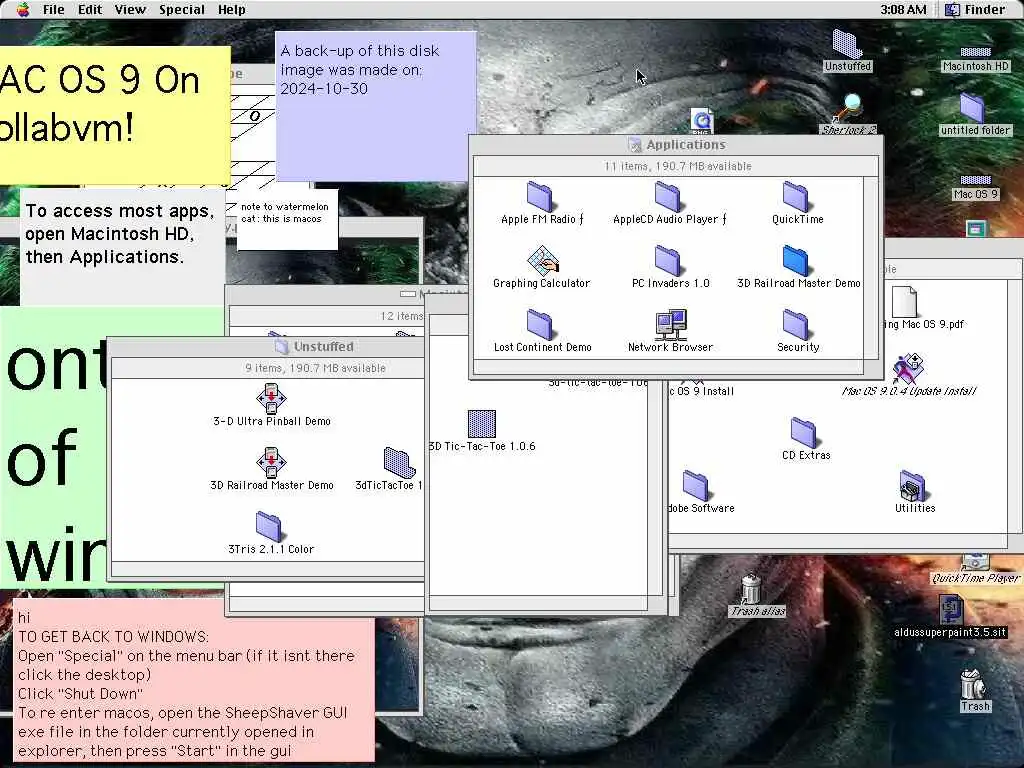Open the QuickTime folder in Applications
Viewport: 1024px width, 768px height.
pos(796,197)
